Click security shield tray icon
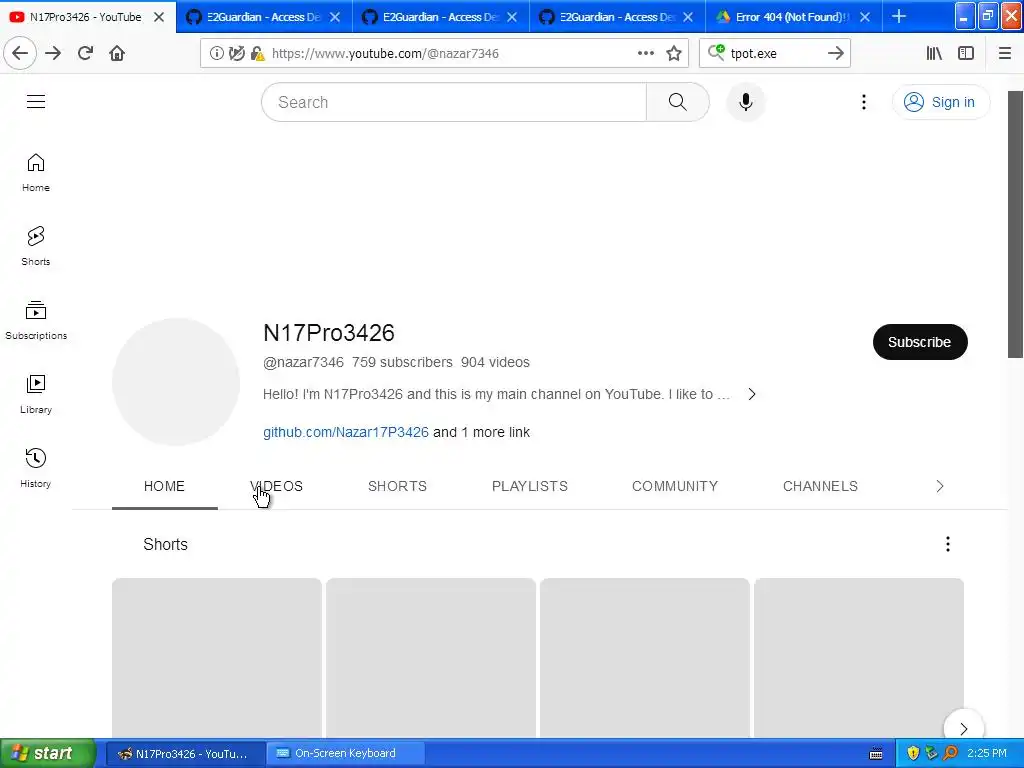The image size is (1024, 768). (x=912, y=753)
